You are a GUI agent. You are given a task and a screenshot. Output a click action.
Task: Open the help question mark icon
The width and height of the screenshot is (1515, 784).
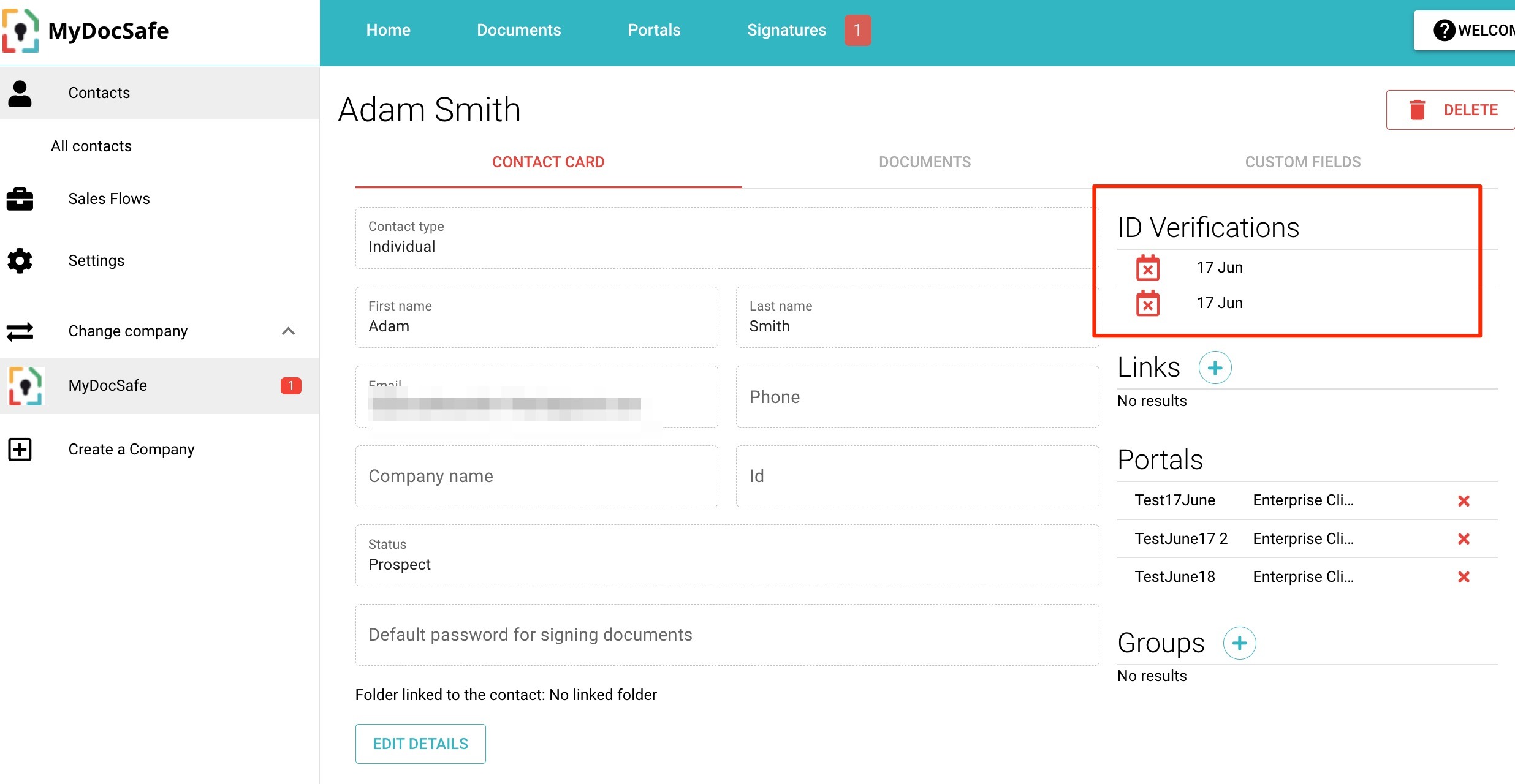1444,29
